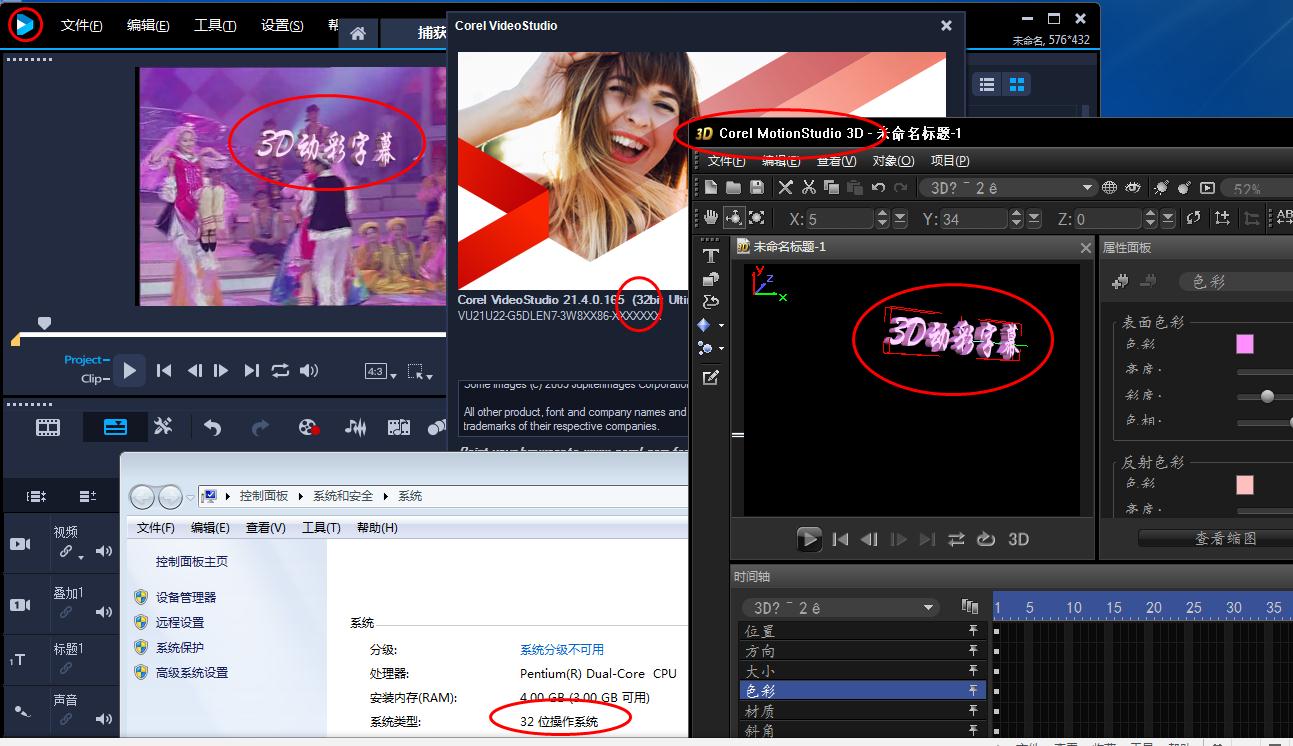This screenshot has height=746, width=1293.
Task: Select the 色彩 row in timeline list
Action: click(863, 690)
